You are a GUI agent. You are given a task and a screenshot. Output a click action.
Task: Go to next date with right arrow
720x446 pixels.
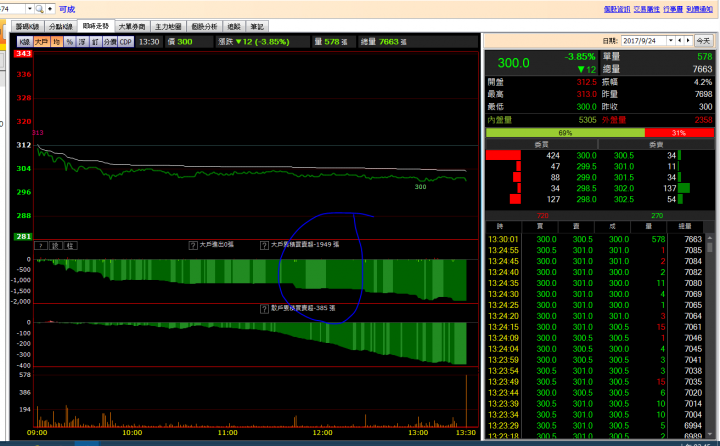pos(688,41)
